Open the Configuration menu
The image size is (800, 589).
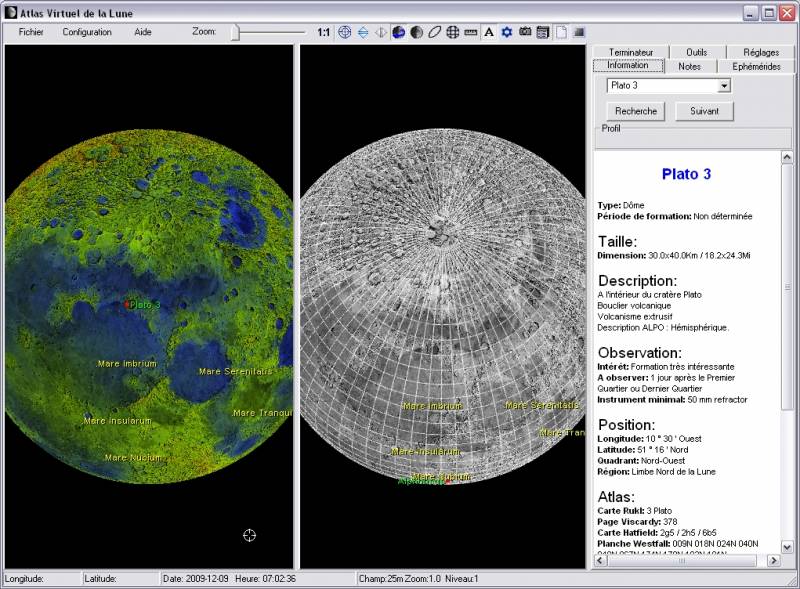pyautogui.click(x=87, y=32)
